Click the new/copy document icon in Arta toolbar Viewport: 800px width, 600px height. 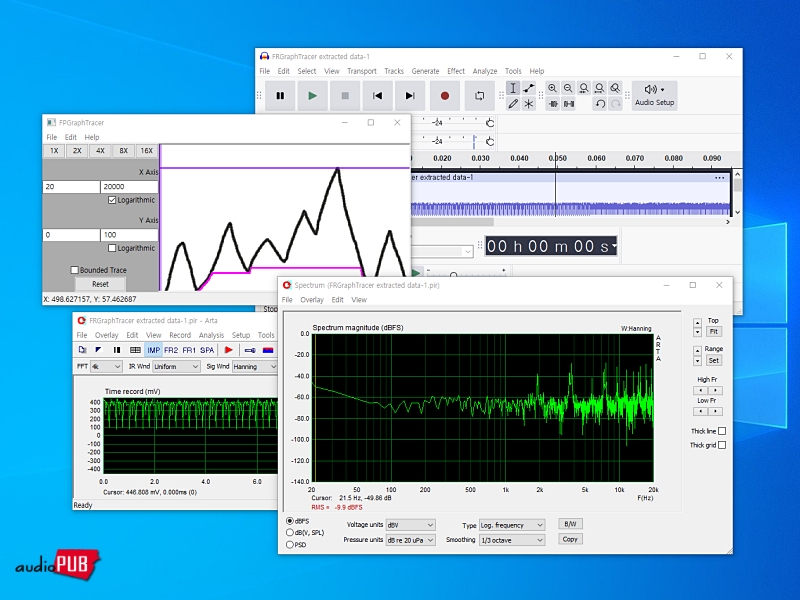(82, 350)
